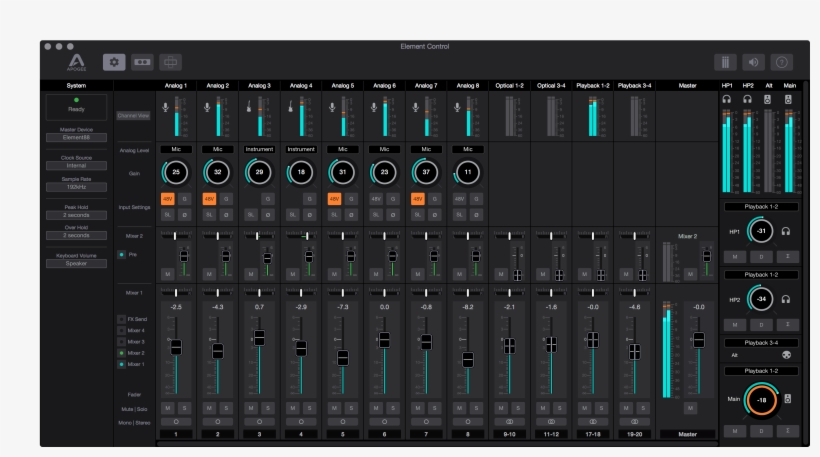Open the Peak Hold dropdown
This screenshot has height=457, width=820.
point(76,215)
